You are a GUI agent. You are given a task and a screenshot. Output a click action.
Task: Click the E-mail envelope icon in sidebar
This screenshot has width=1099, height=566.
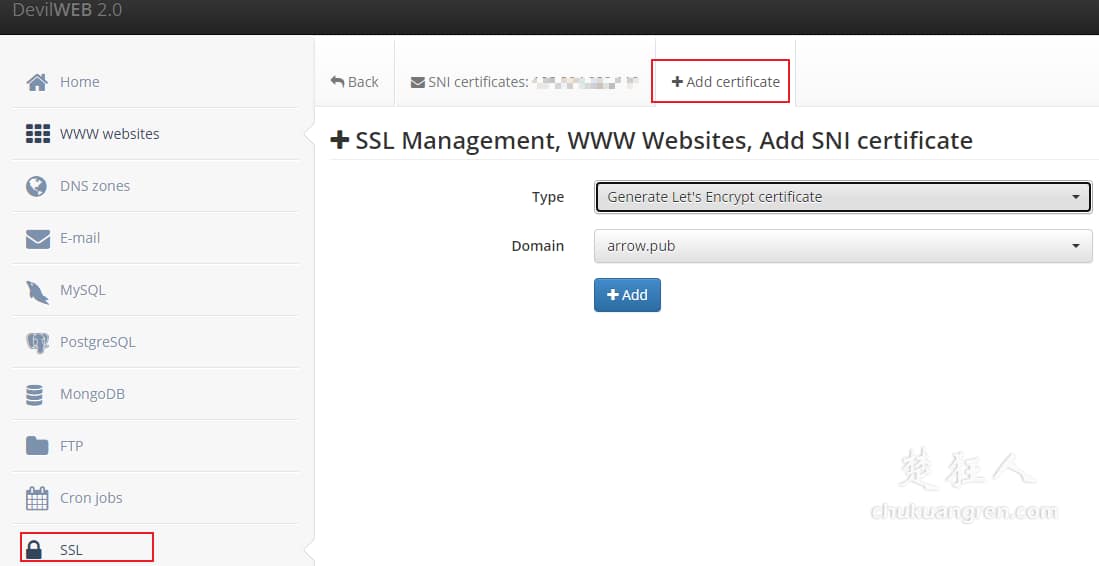[37, 239]
